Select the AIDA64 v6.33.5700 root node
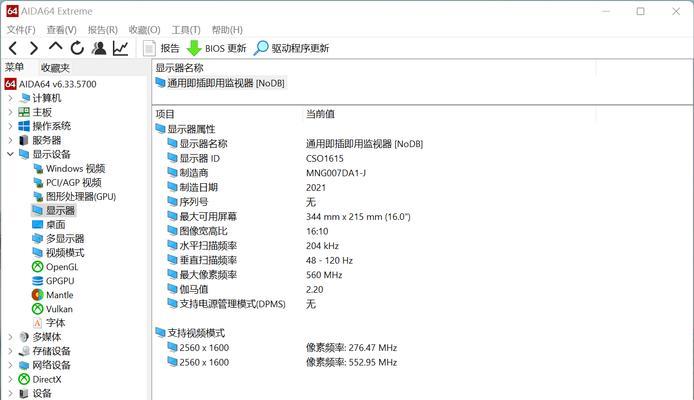Screen dimensions: 694x400 pyautogui.click(x=50, y=84)
